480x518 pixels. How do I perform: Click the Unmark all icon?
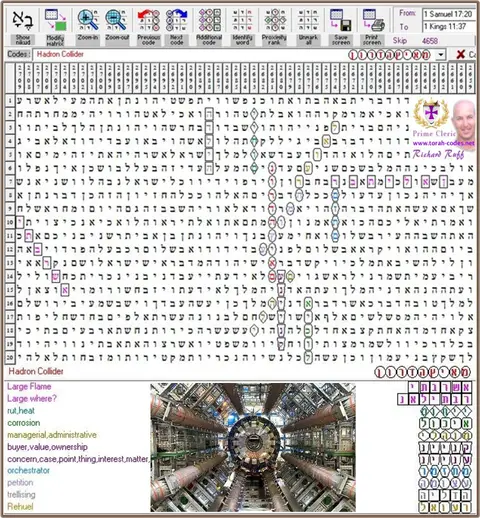[308, 20]
